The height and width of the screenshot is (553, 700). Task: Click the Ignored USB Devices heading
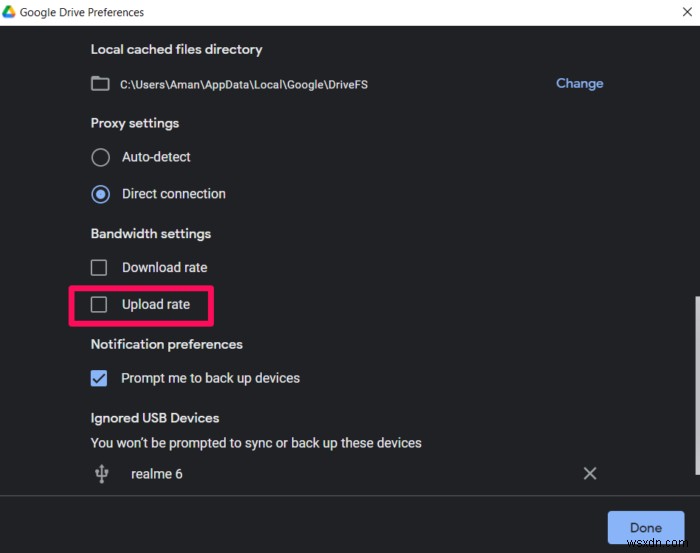[155, 418]
